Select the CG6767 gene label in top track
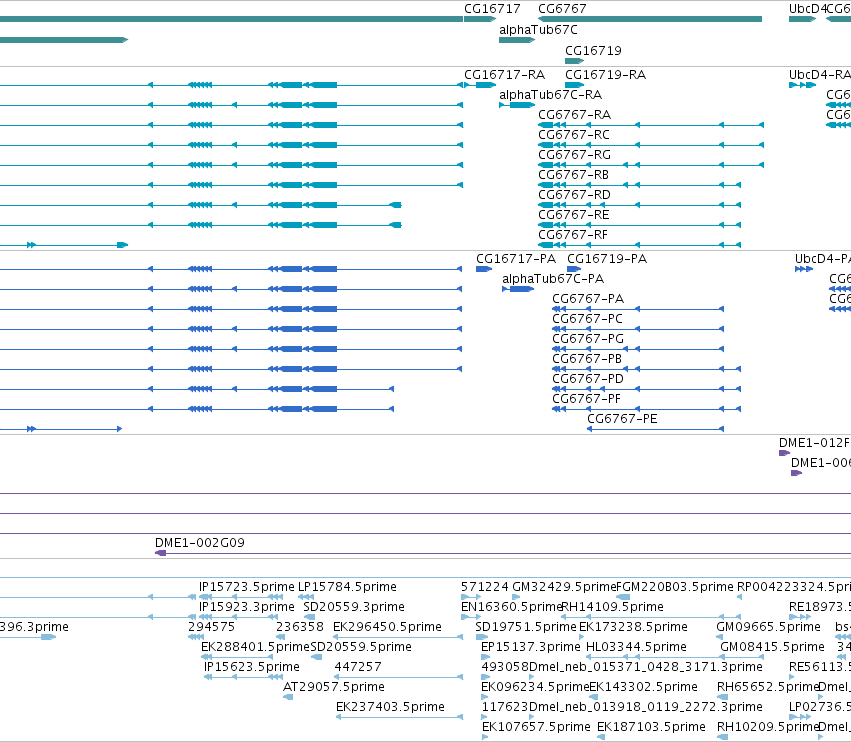The width and height of the screenshot is (851, 742). (x=562, y=9)
